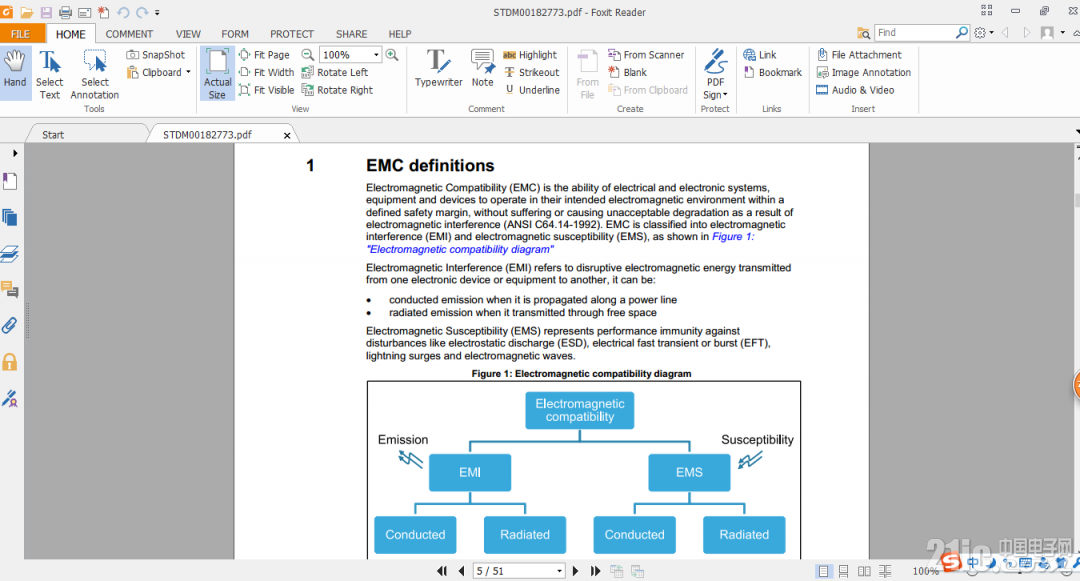Screen dimensions: 1080x581
Task: Click the Open folder icon in quick access
Action: pos(27,12)
